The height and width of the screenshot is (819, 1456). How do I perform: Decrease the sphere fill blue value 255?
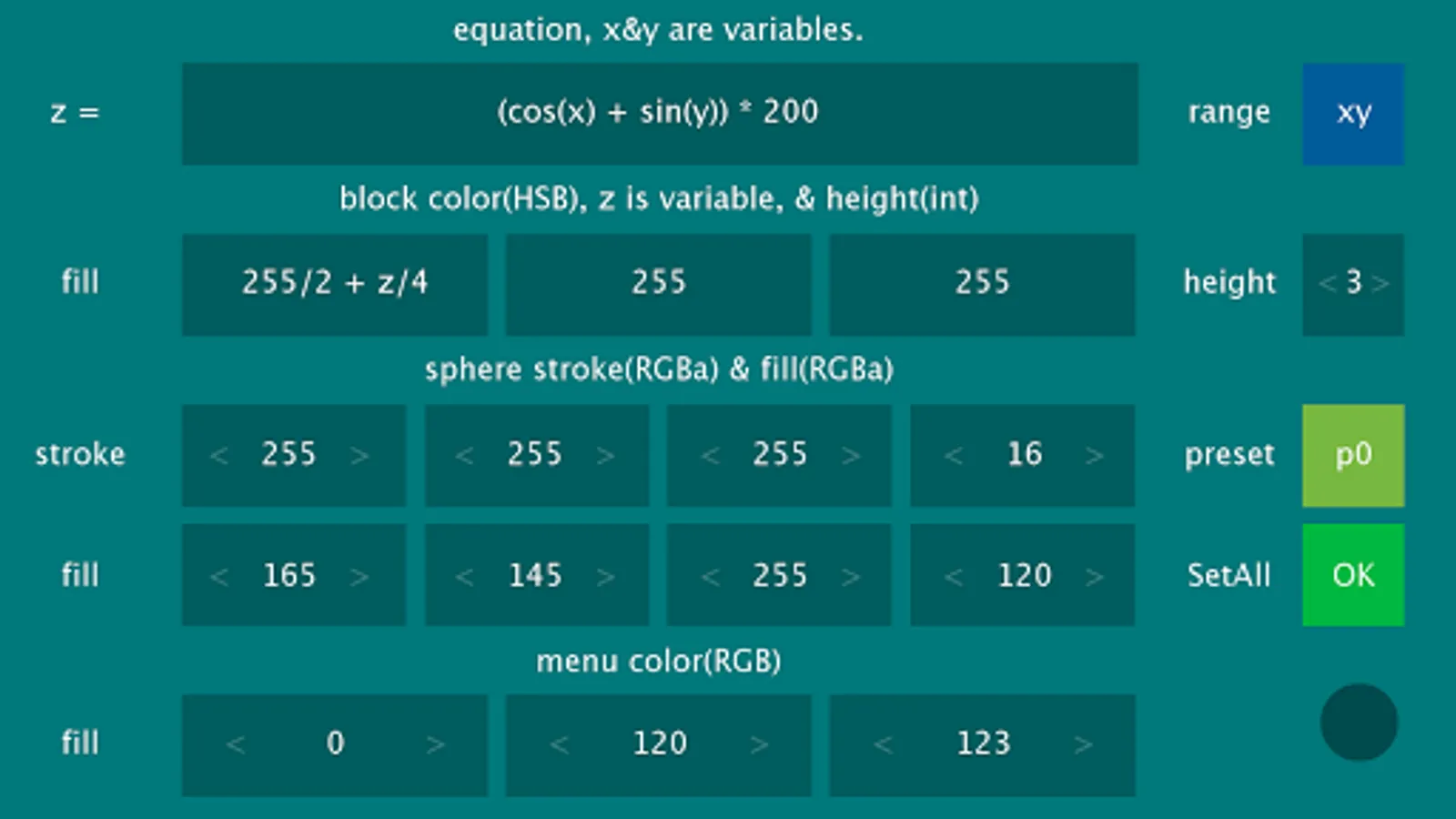click(710, 576)
